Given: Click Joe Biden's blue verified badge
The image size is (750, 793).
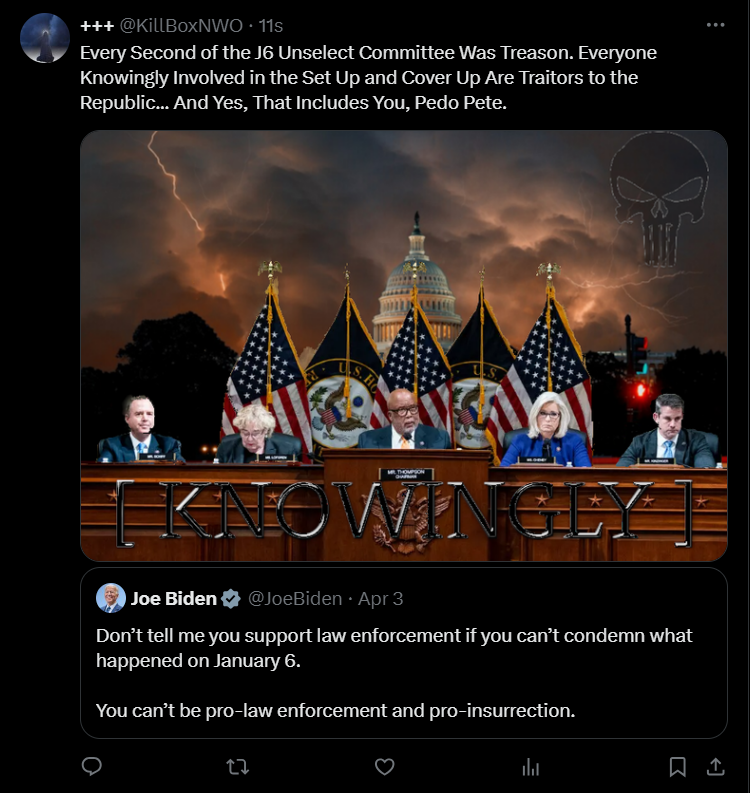Looking at the screenshot, I should pyautogui.click(x=231, y=599).
